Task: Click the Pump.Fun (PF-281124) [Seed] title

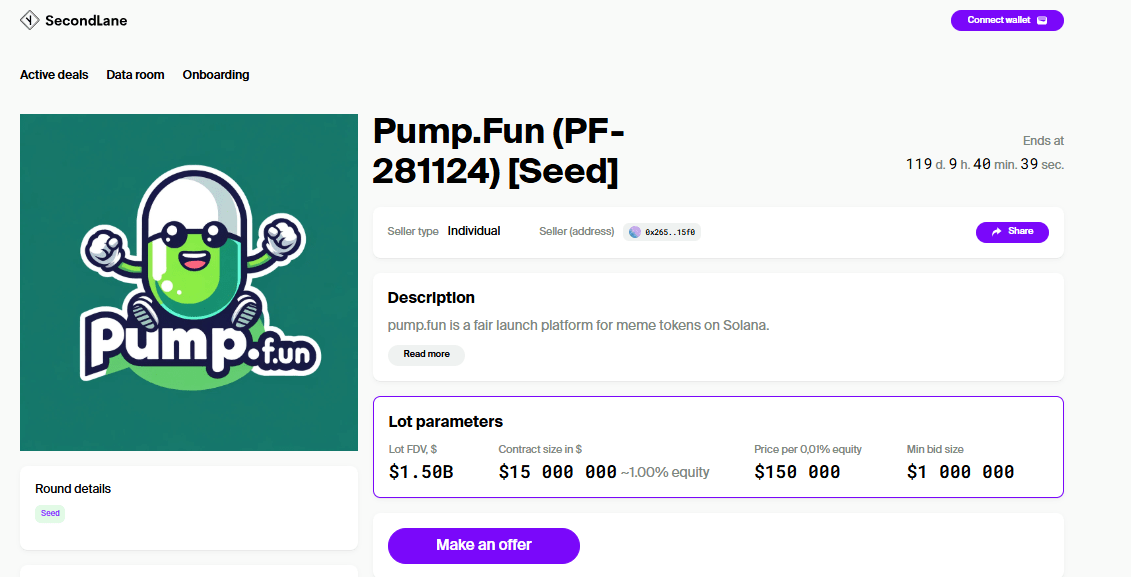Action: tap(498, 151)
